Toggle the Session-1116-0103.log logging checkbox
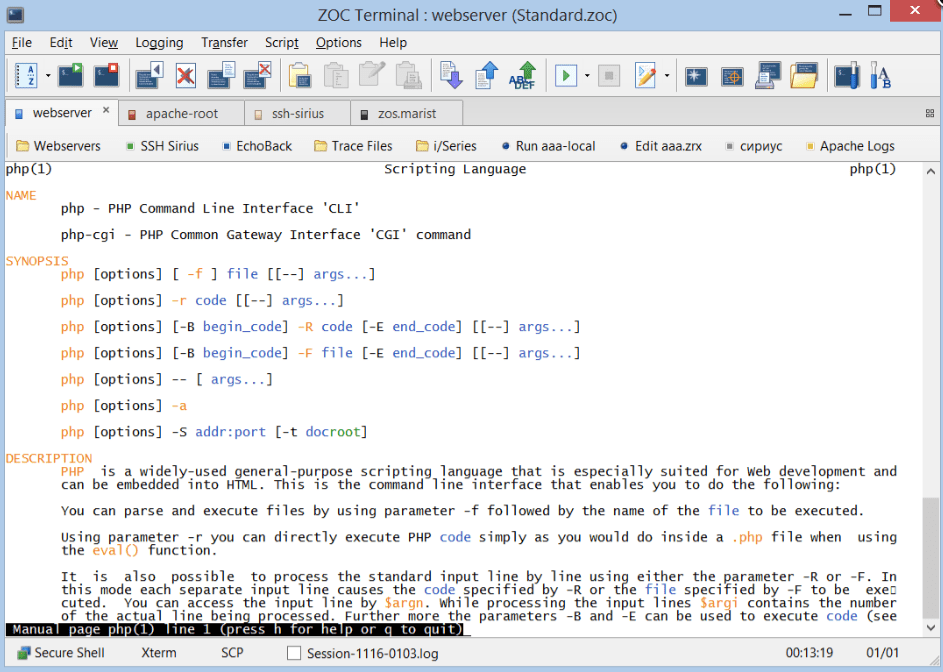 click(x=294, y=653)
